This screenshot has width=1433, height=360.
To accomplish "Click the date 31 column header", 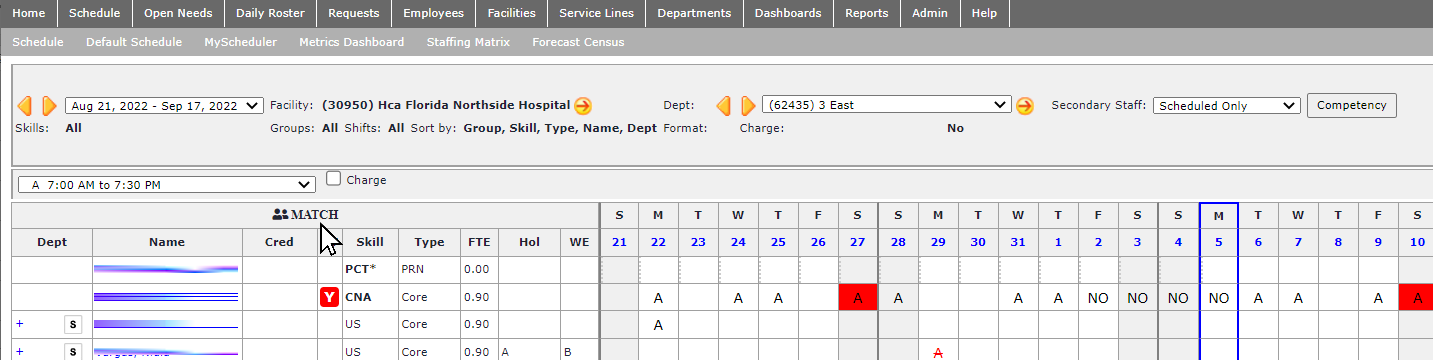I will [1018, 243].
